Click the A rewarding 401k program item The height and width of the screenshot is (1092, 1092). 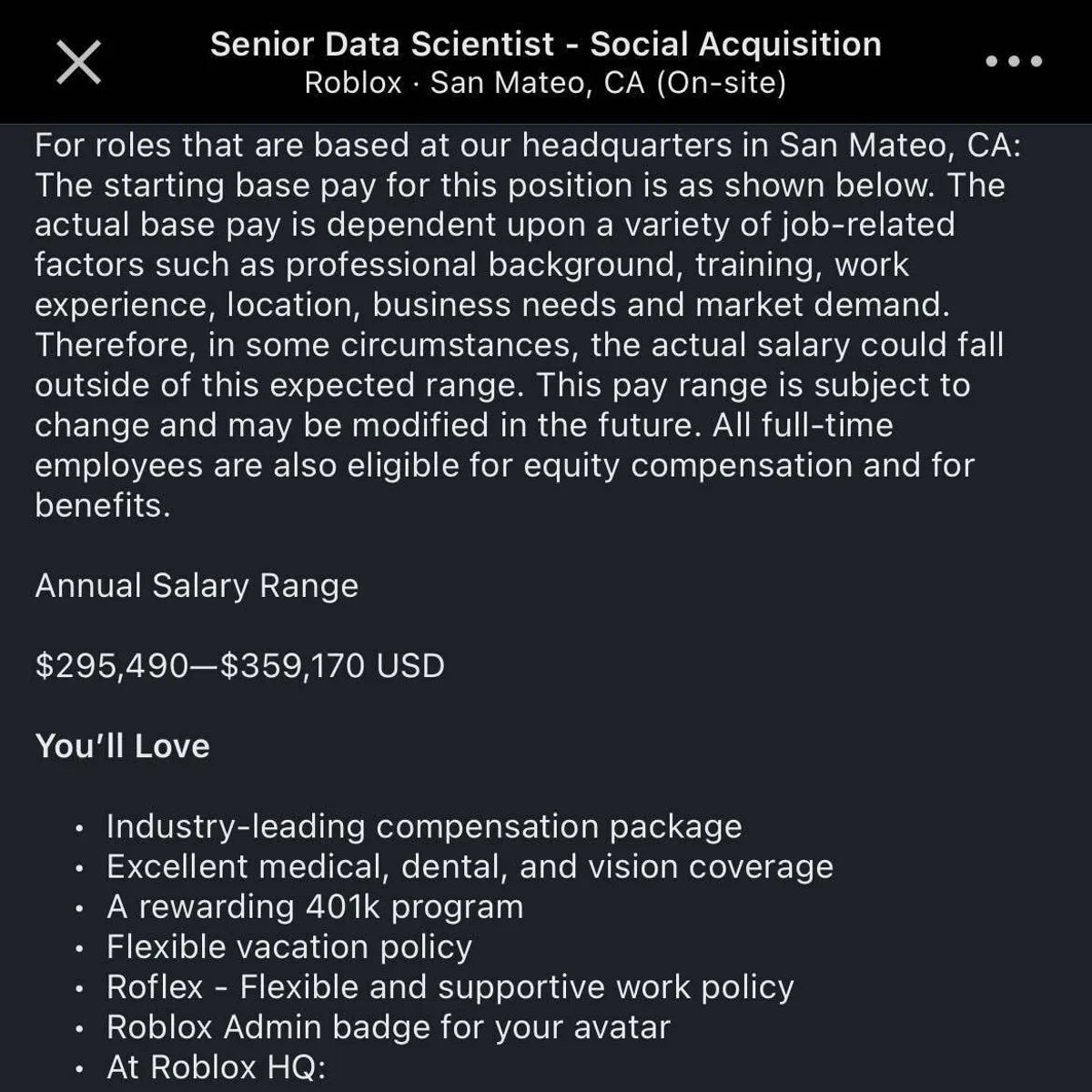[x=315, y=906]
